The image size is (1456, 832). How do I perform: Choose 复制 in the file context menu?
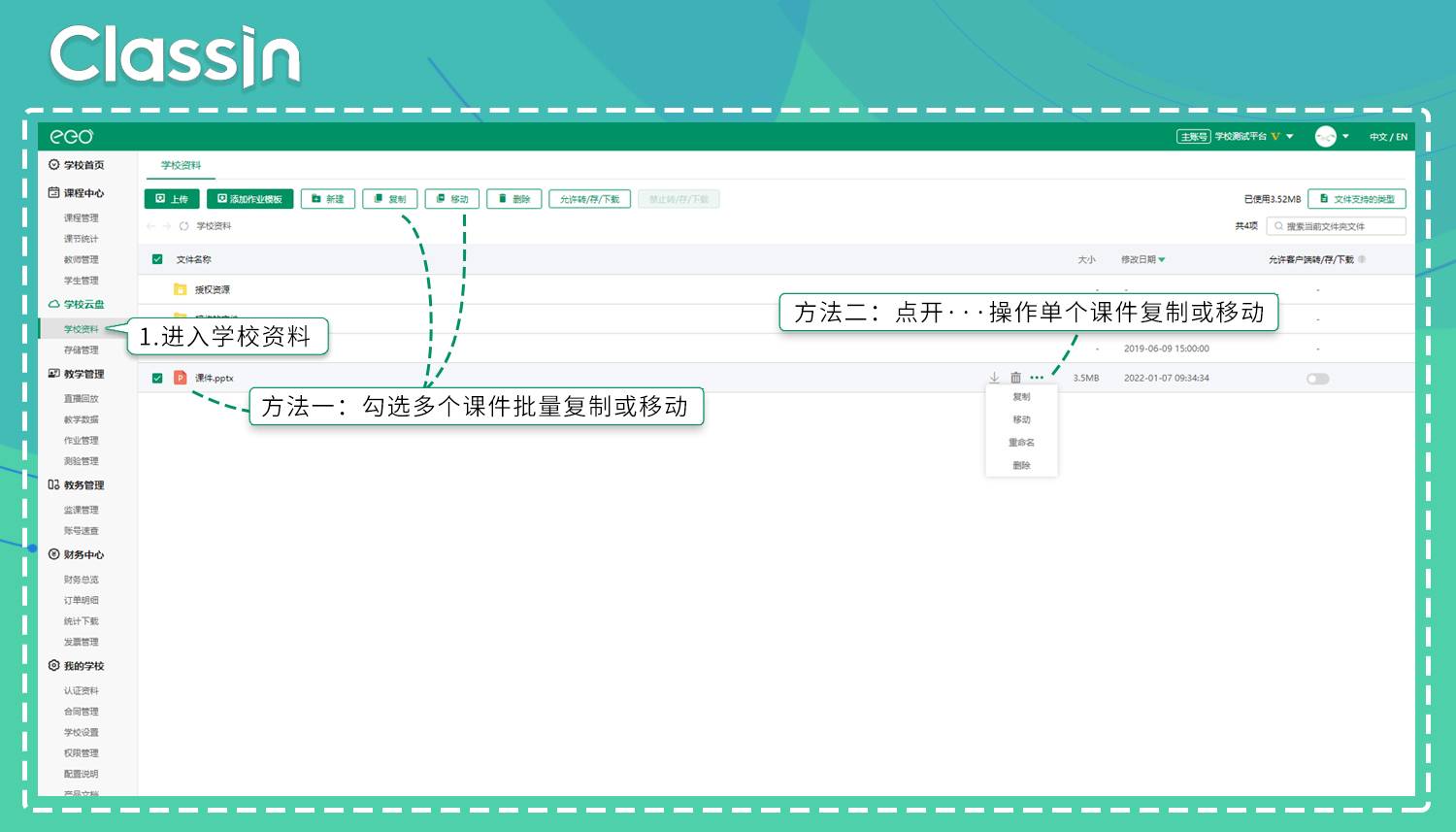click(1021, 397)
